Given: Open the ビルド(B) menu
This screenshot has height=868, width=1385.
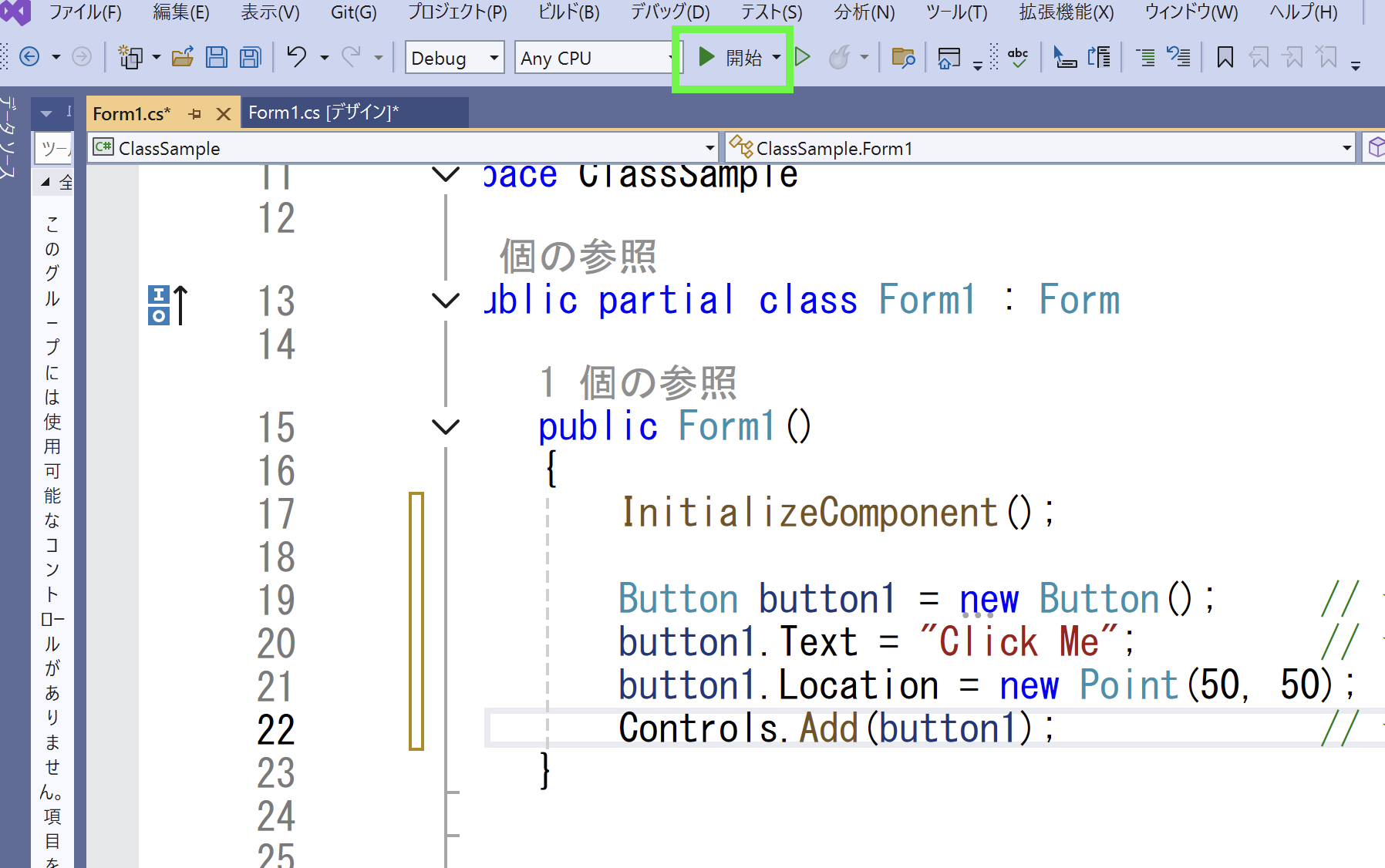Looking at the screenshot, I should 568,12.
